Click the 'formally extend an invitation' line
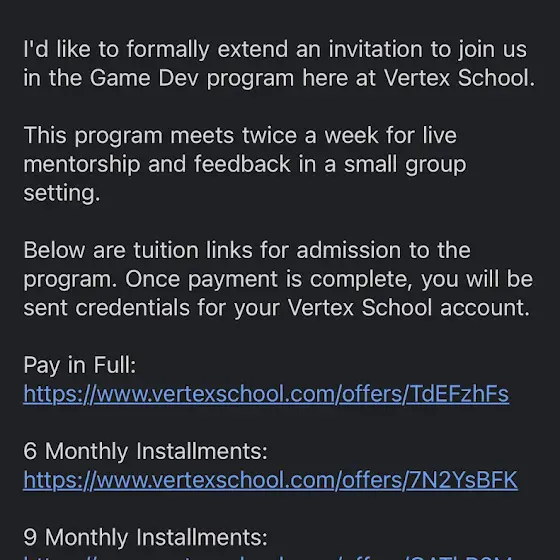This screenshot has height=560, width=560. tap(275, 49)
